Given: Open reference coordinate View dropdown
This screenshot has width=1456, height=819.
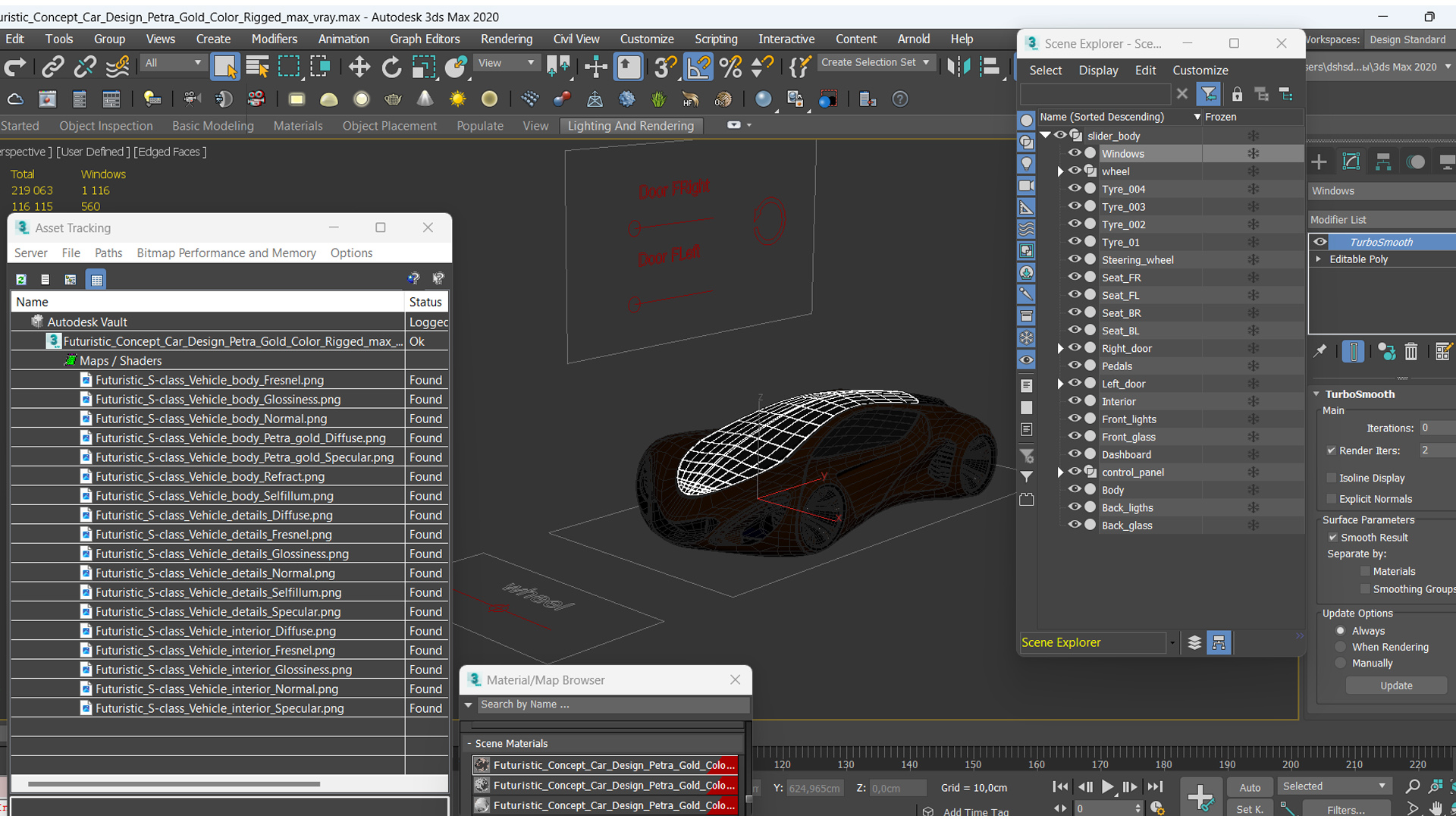Looking at the screenshot, I should pos(506,63).
